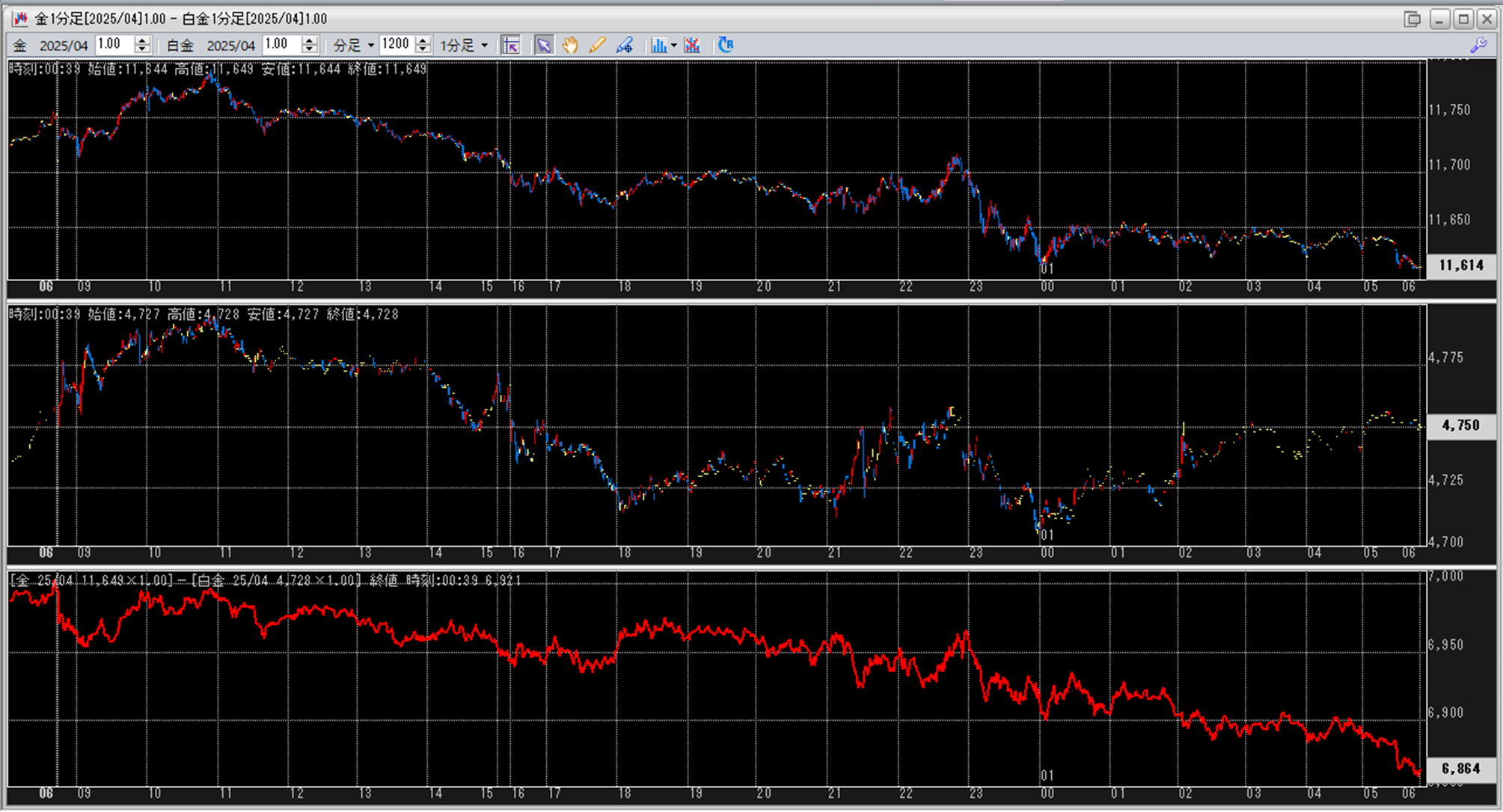This screenshot has width=1503, height=812.
Task: Decrease the platinum 1.00 multiplier stepper
Action: tap(310, 50)
